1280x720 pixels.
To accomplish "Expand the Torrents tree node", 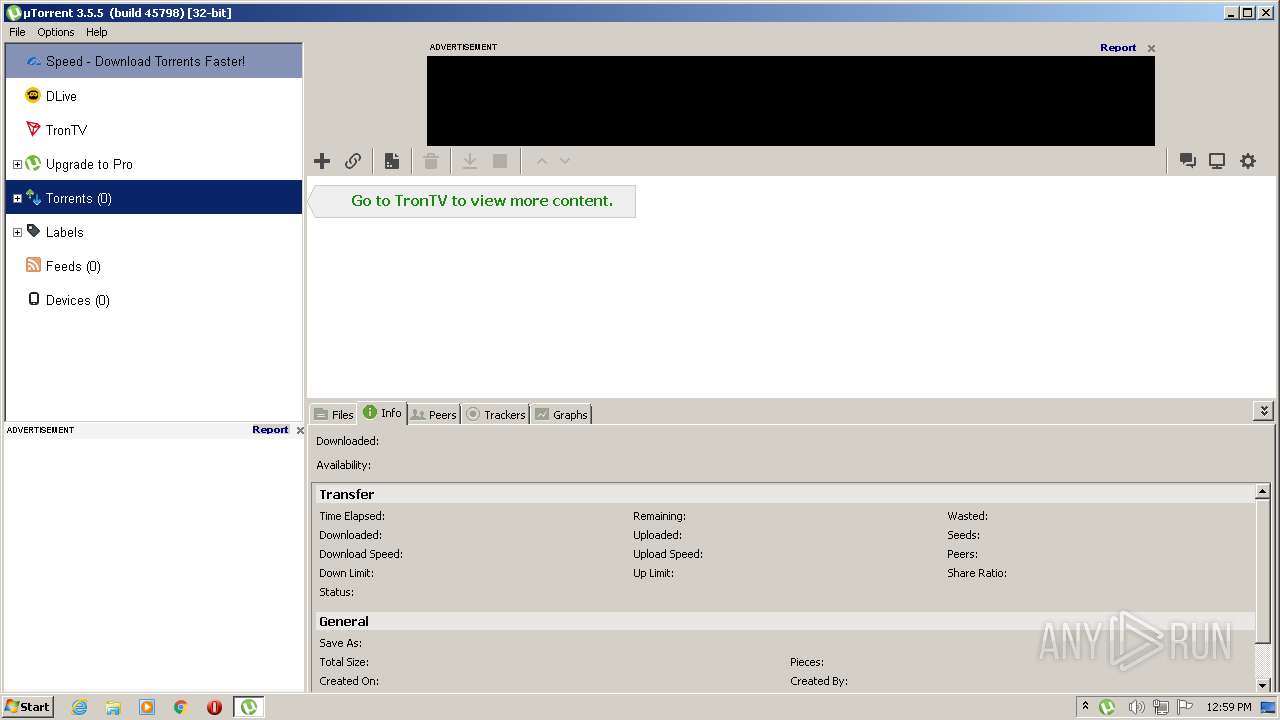I will point(17,199).
